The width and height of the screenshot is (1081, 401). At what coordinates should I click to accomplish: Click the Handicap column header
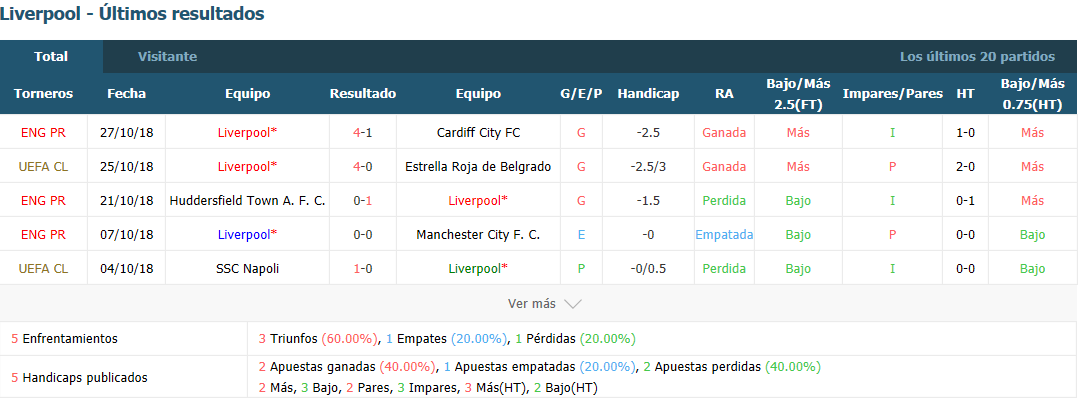(648, 94)
